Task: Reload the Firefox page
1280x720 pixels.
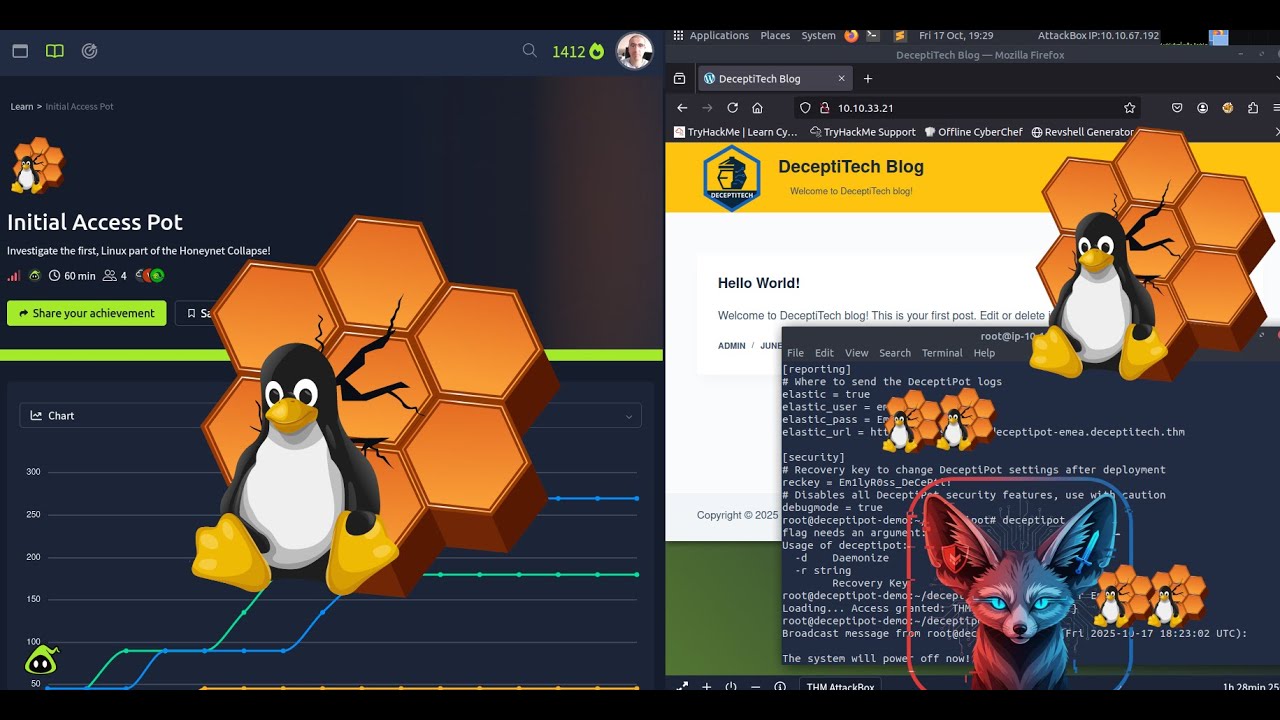Action: tap(733, 108)
